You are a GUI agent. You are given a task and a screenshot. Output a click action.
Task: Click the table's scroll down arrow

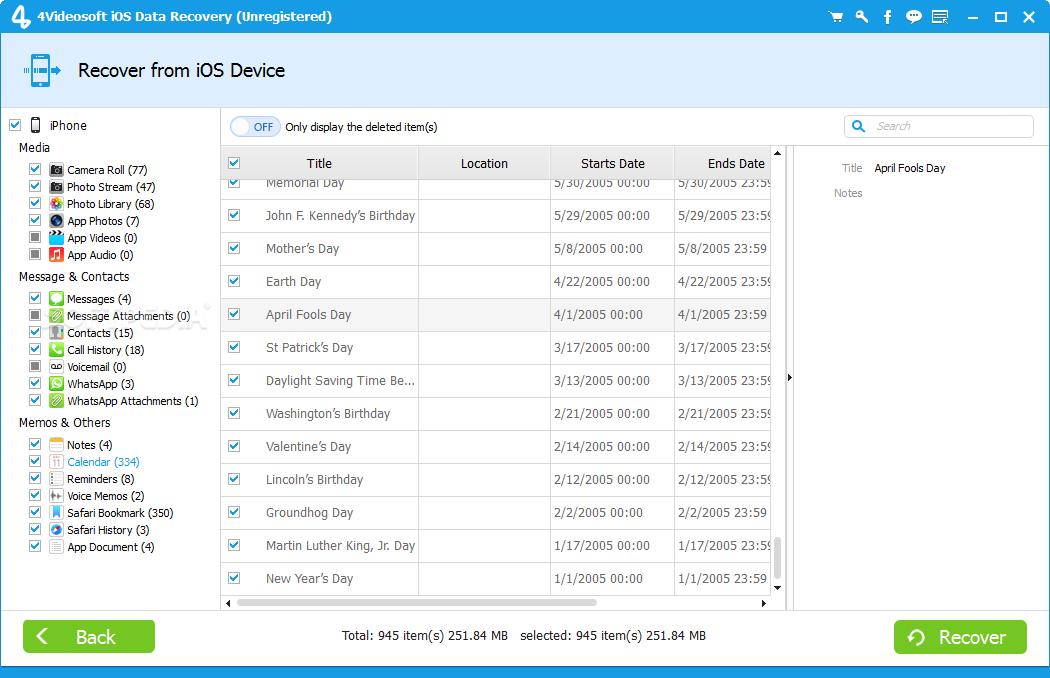[777, 588]
